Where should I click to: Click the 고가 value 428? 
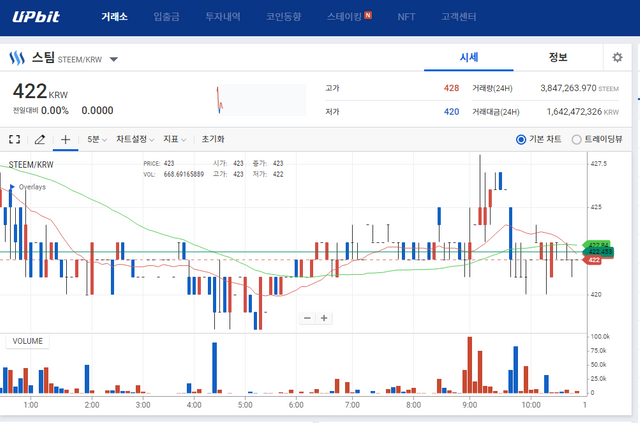451,88
